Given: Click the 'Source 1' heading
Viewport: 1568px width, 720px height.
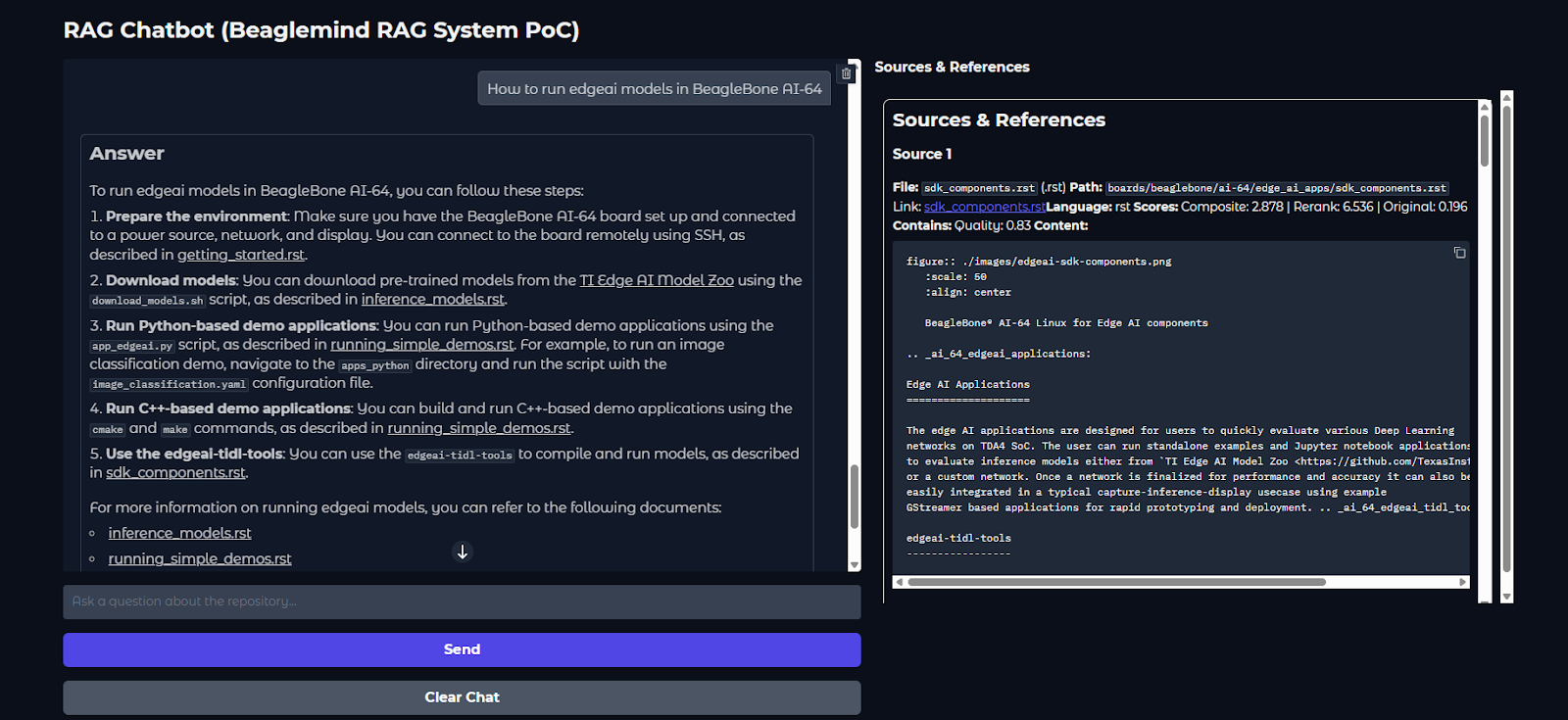Looking at the screenshot, I should (x=922, y=154).
